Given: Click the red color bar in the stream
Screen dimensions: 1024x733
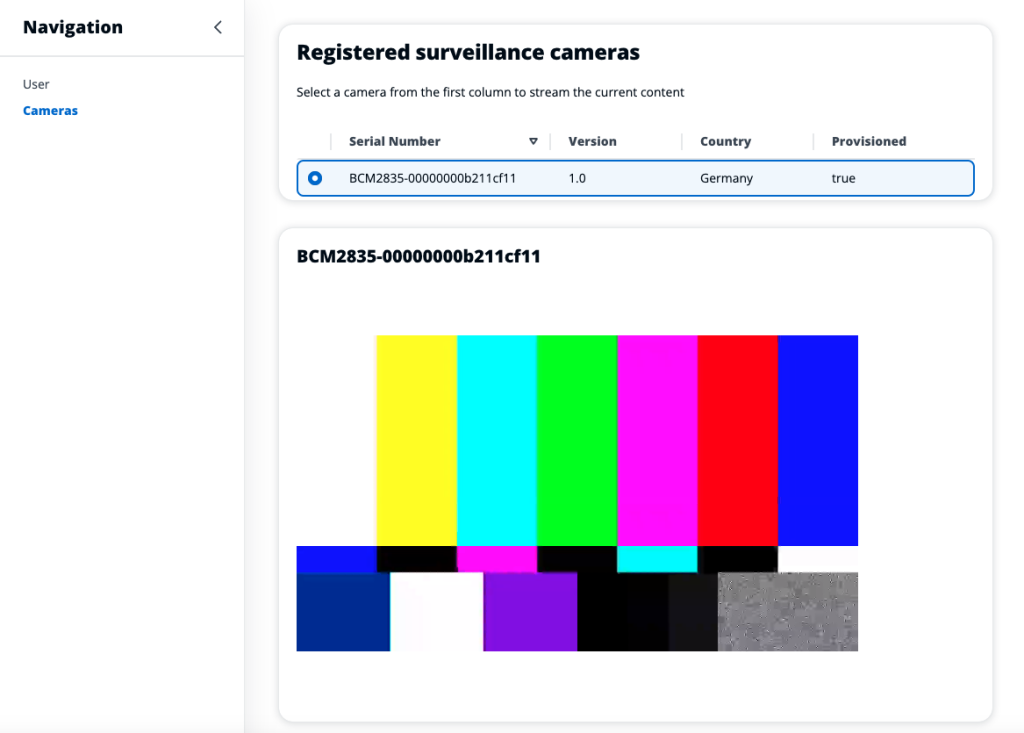Looking at the screenshot, I should 738,440.
